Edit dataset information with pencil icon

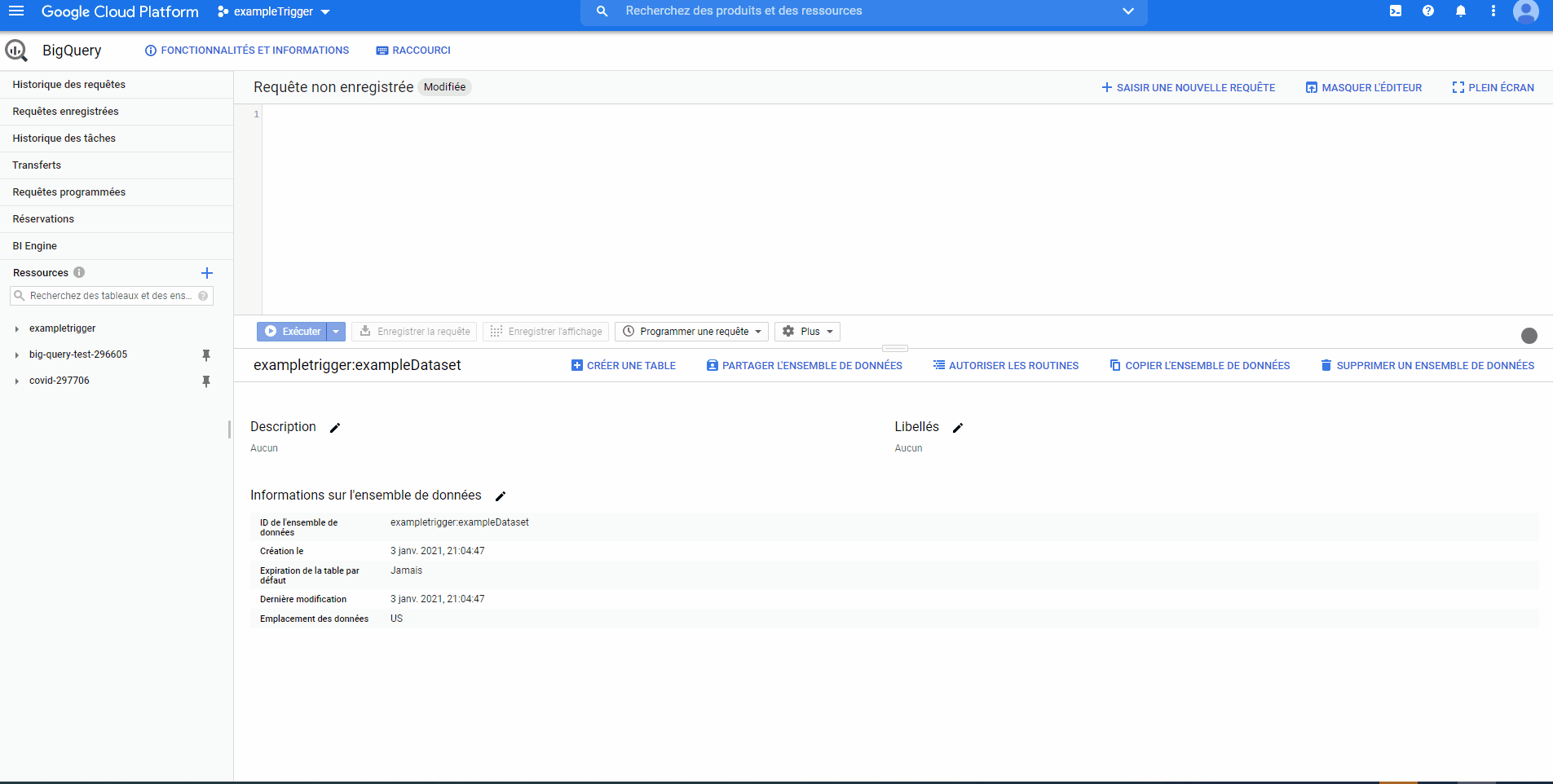click(x=501, y=496)
